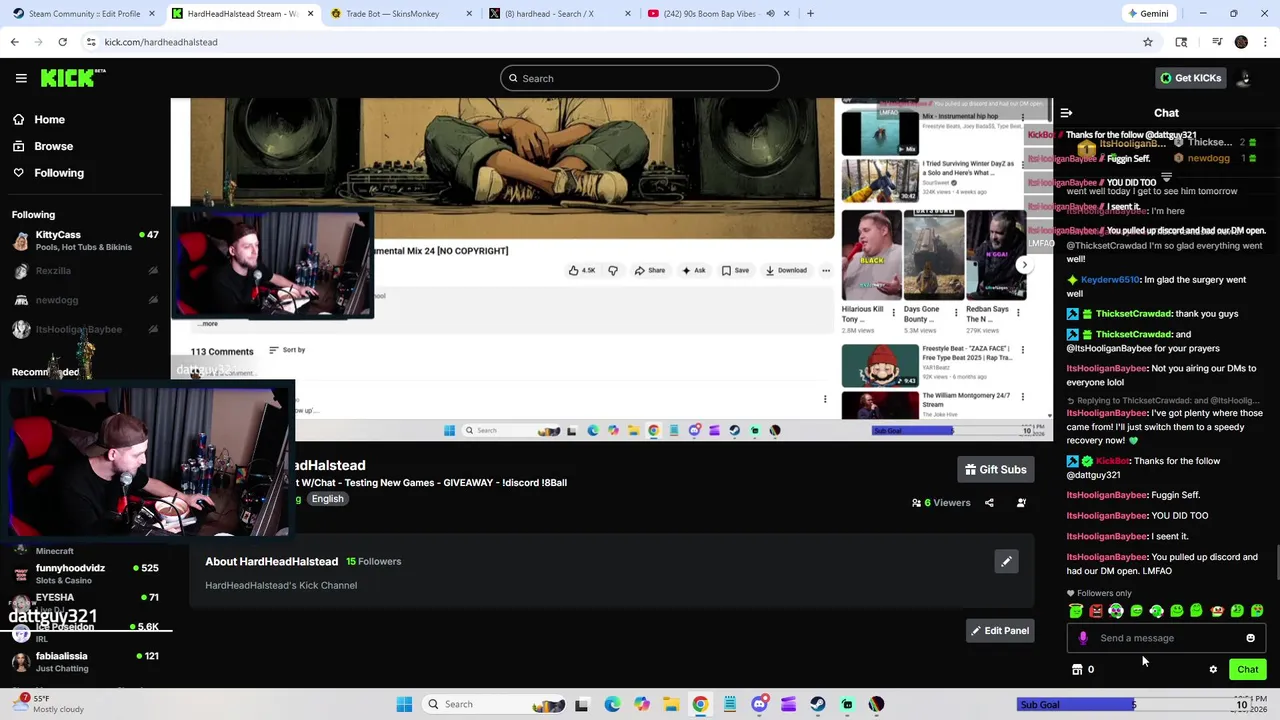
Task: Click the Gift Subs button
Action: click(x=995, y=470)
